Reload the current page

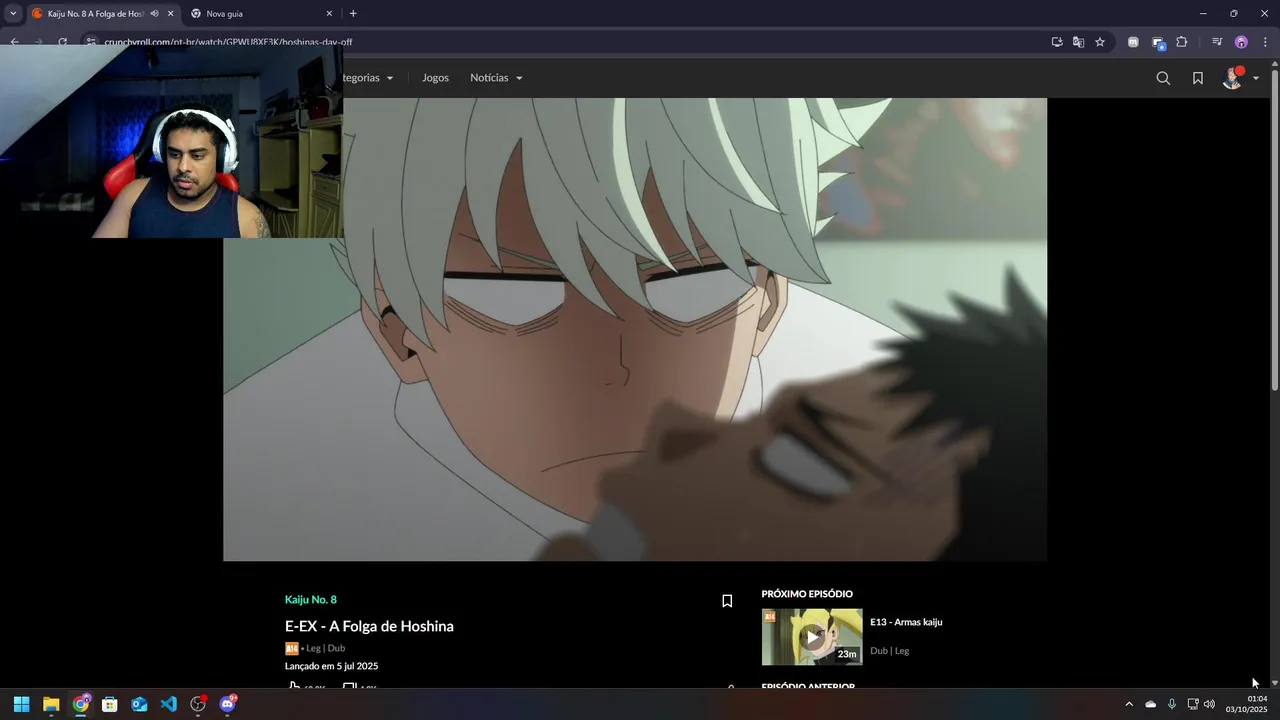pos(62,42)
